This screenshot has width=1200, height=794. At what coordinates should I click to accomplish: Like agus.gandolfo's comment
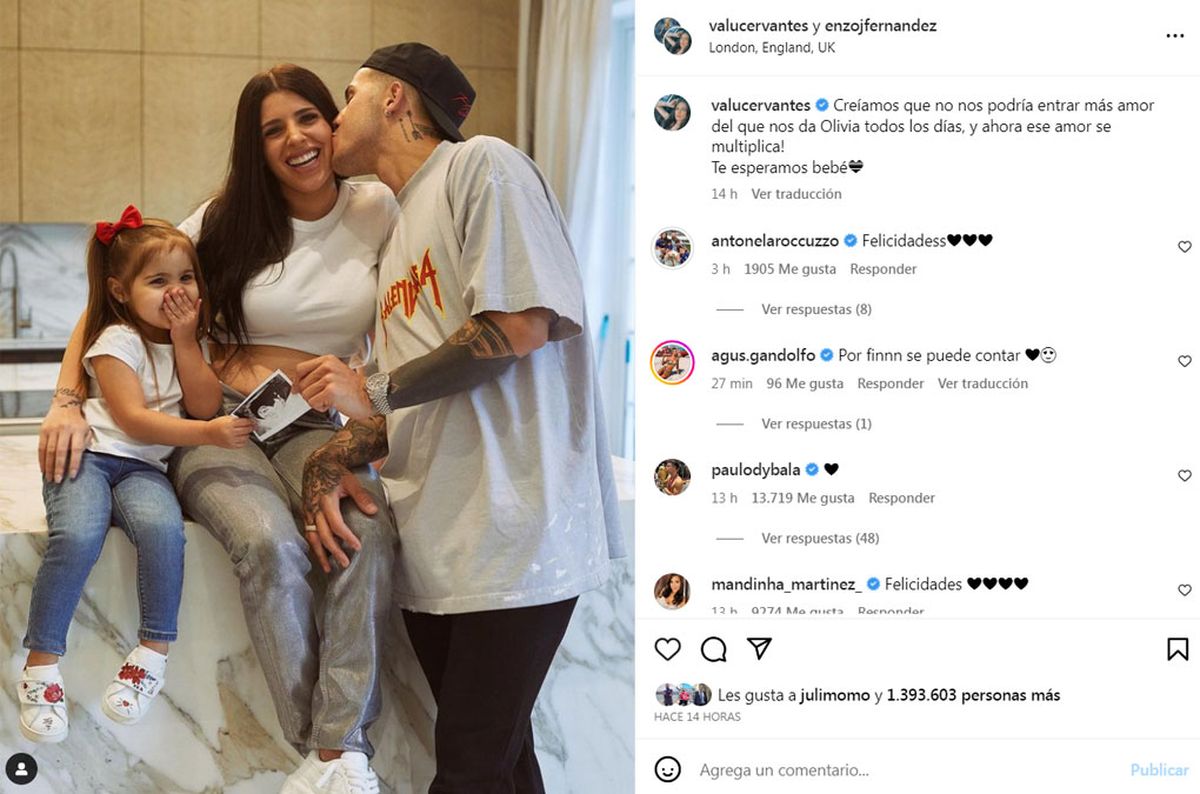tap(1185, 361)
